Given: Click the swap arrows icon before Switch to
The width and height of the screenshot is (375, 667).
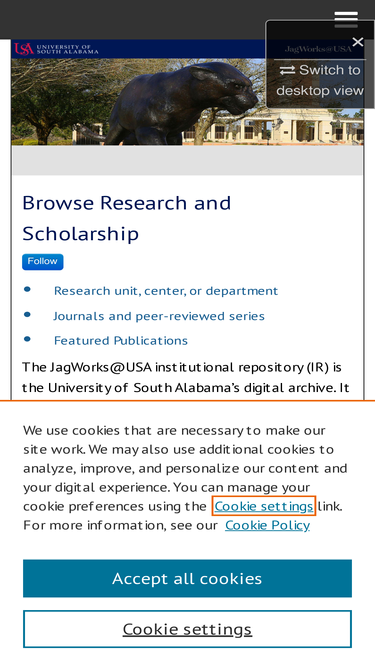Looking at the screenshot, I should pos(287,70).
